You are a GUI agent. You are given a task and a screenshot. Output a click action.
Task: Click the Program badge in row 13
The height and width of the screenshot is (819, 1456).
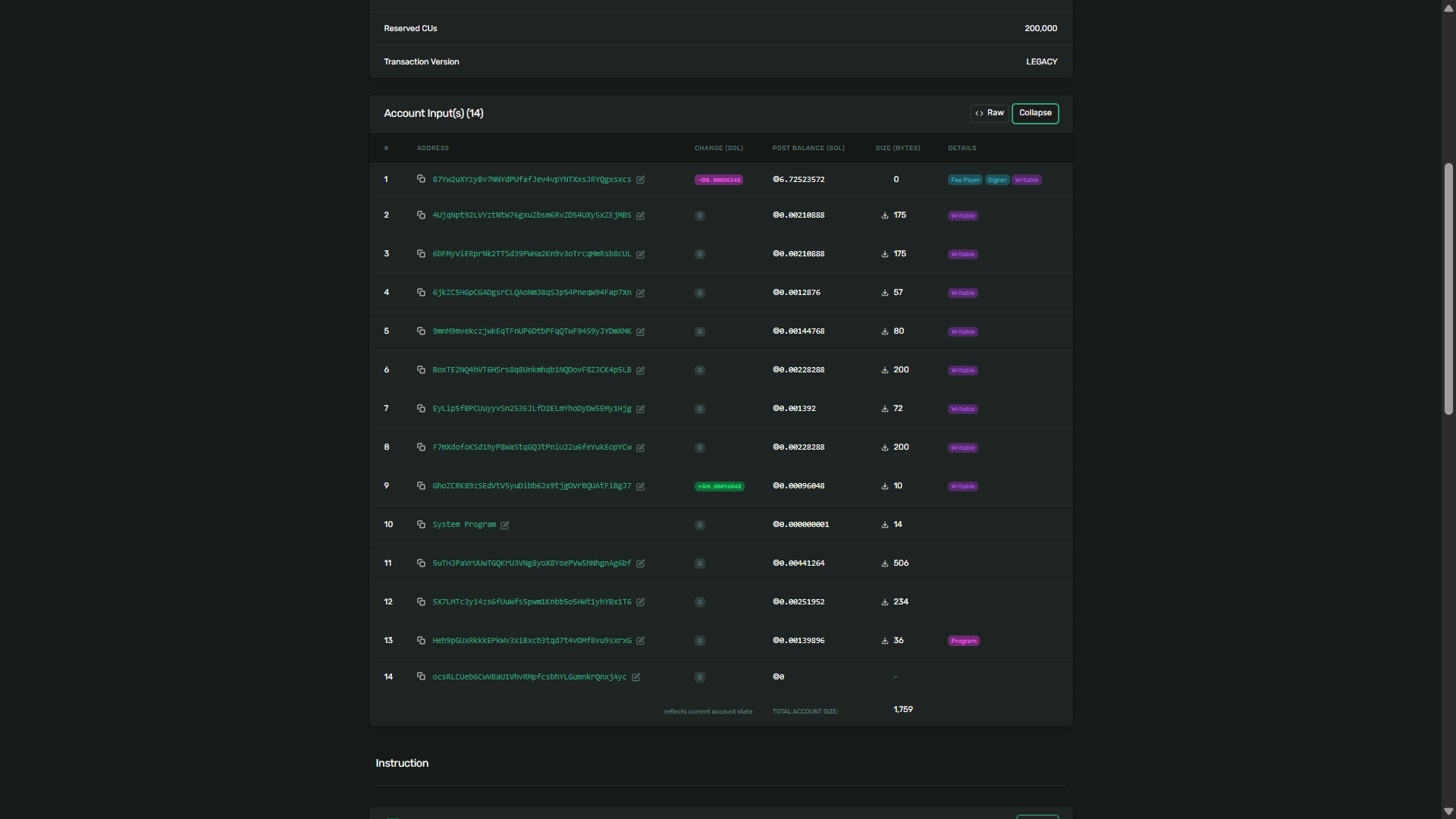tap(964, 641)
